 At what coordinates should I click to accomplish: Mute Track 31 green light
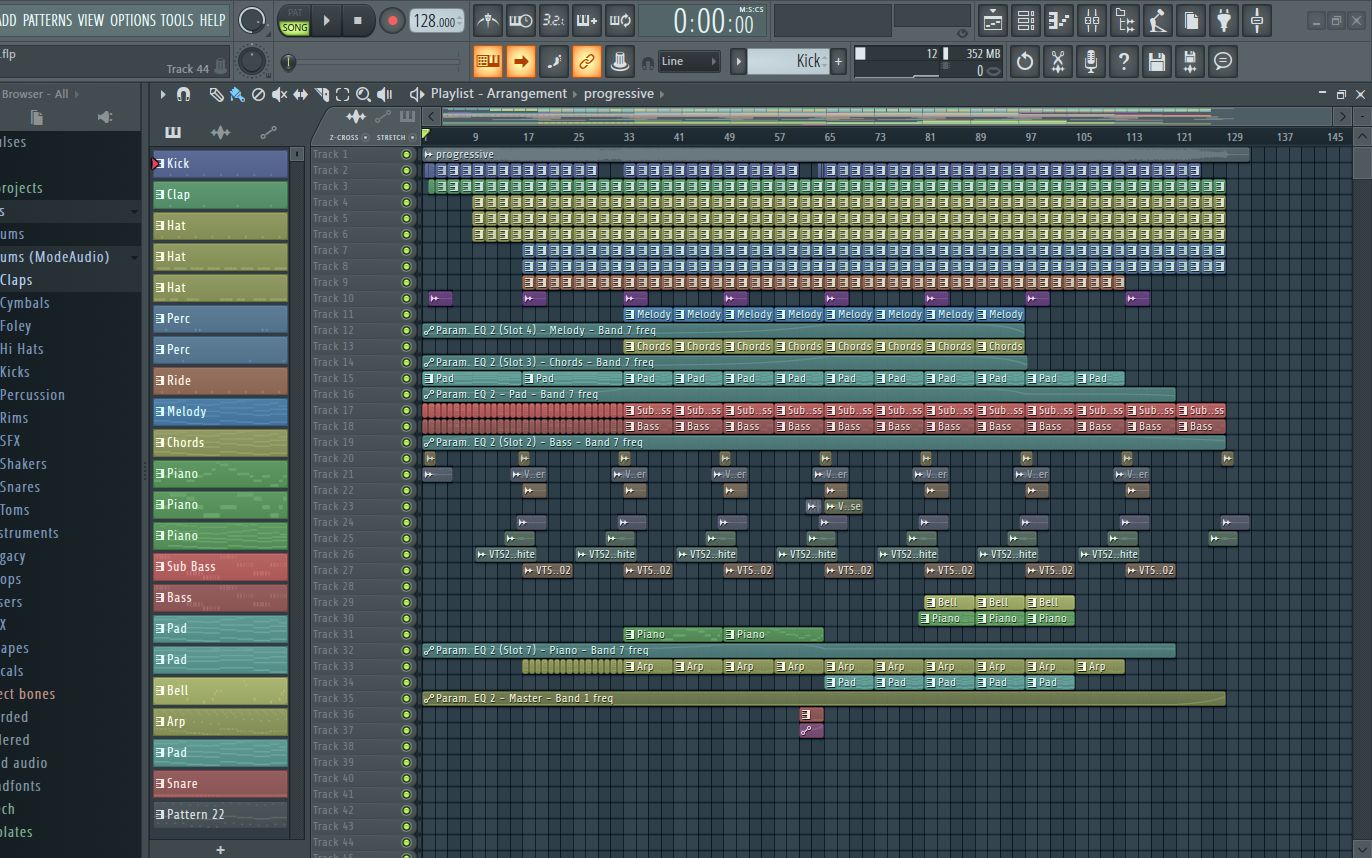pos(406,634)
